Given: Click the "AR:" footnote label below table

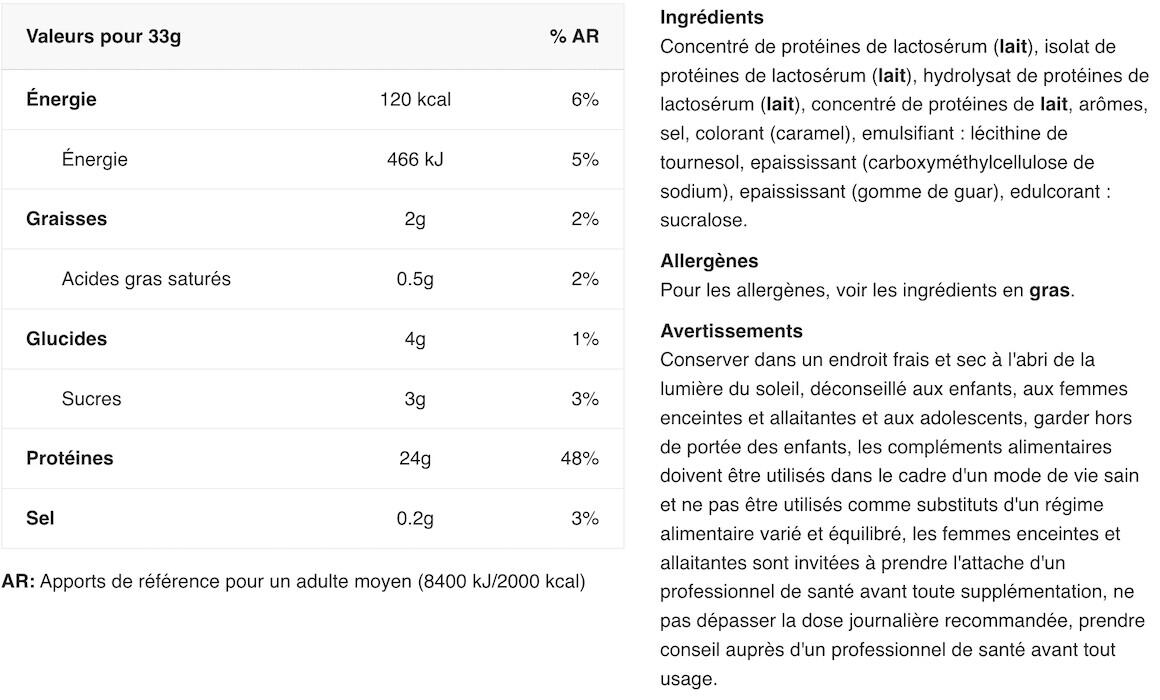Looking at the screenshot, I should pos(18,581).
